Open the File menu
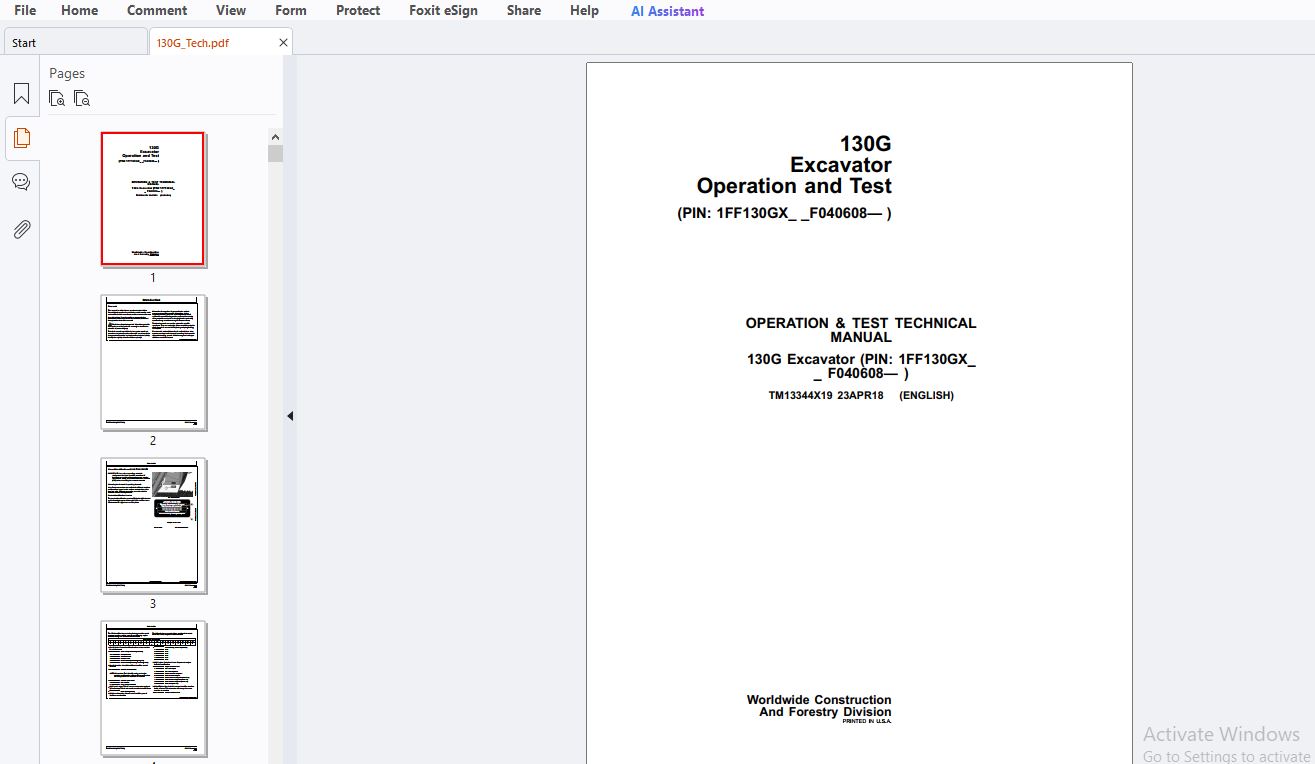The width and height of the screenshot is (1315, 764). tap(25, 10)
